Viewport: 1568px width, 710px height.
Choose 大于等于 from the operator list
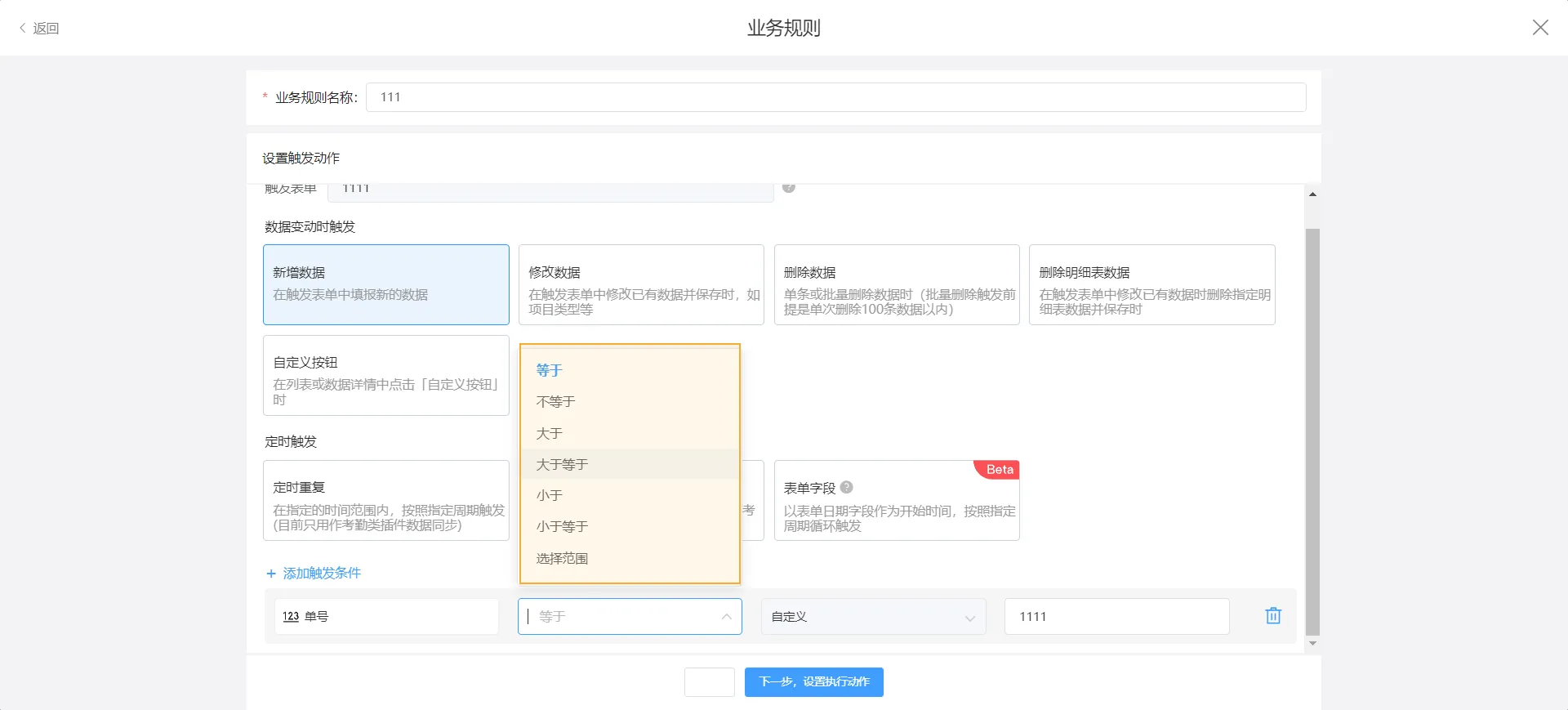[x=562, y=464]
